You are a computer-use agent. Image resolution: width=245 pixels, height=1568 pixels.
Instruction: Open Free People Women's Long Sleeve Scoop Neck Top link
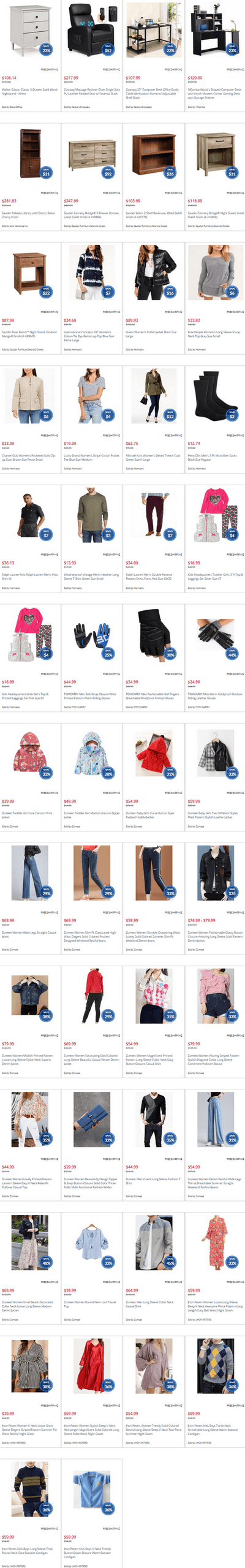(214, 334)
